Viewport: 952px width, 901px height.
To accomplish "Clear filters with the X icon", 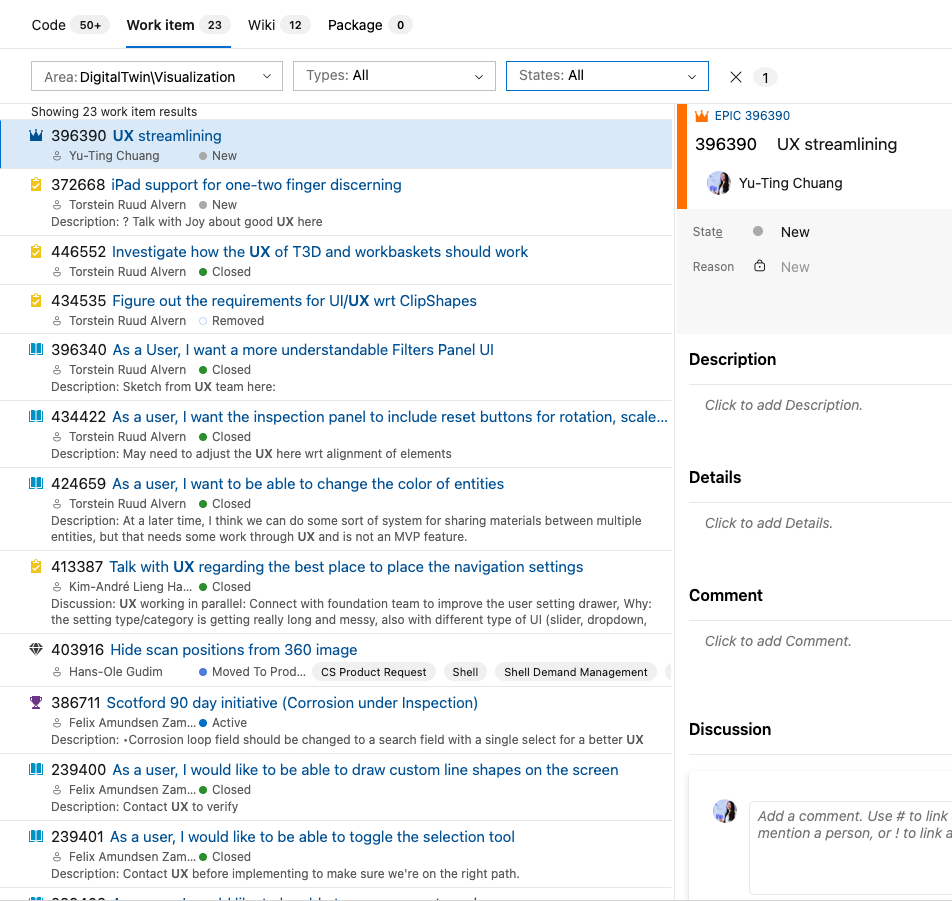I will coord(736,77).
